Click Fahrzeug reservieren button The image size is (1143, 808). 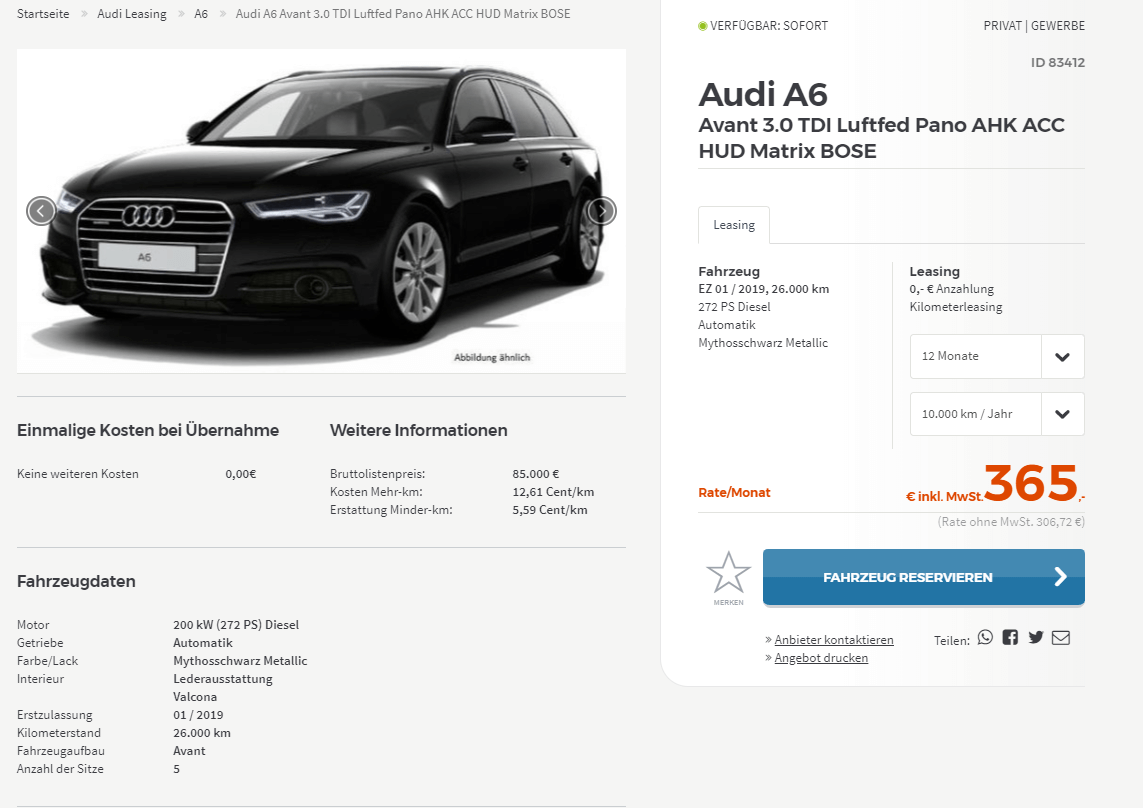coord(924,577)
